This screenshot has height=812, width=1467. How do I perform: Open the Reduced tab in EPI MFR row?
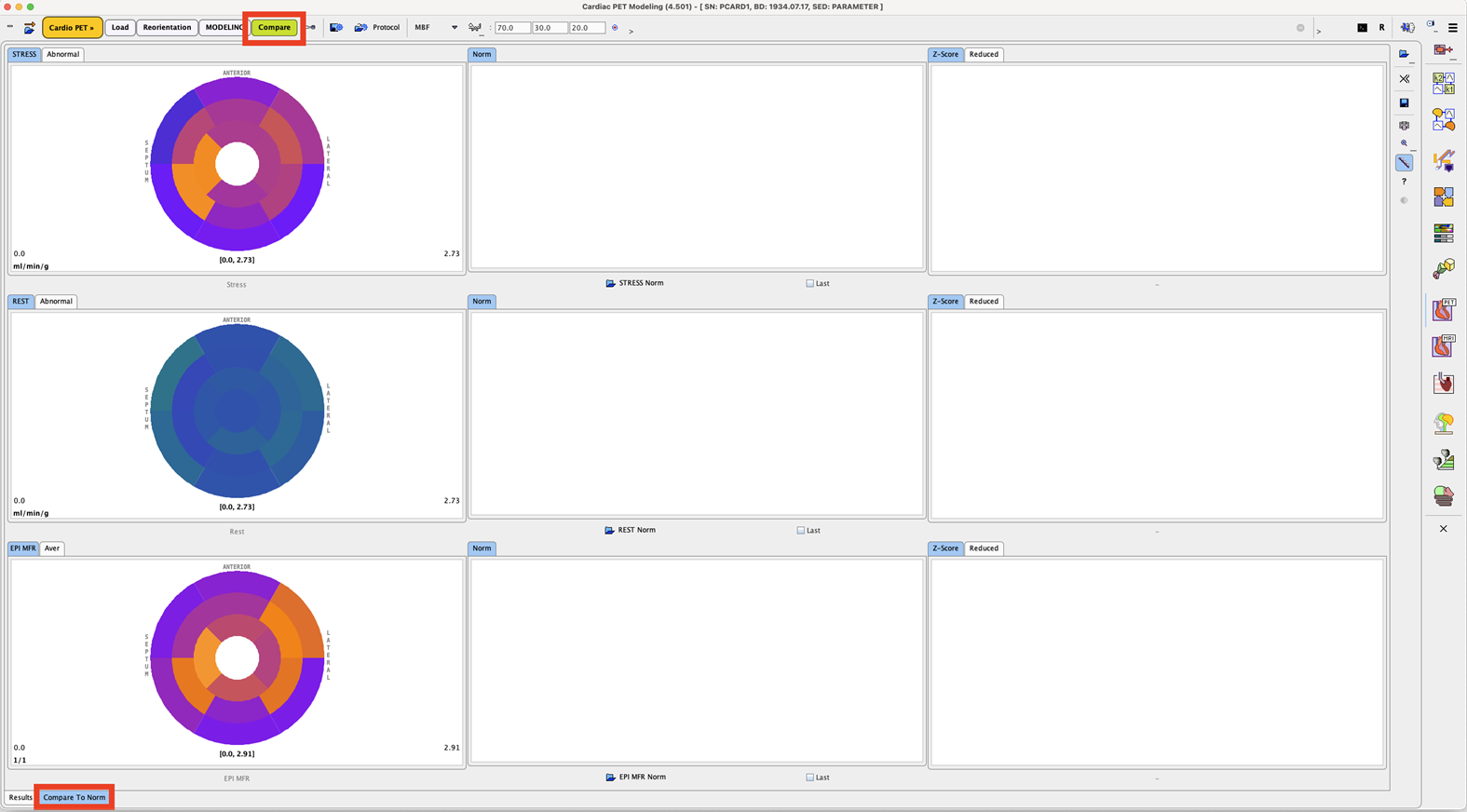984,548
